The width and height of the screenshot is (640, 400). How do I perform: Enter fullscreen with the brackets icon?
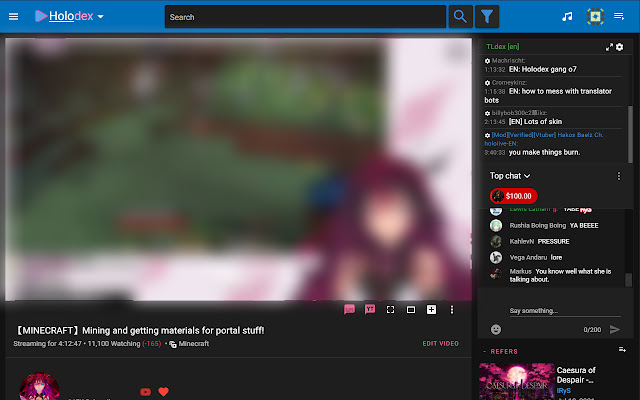coord(391,310)
